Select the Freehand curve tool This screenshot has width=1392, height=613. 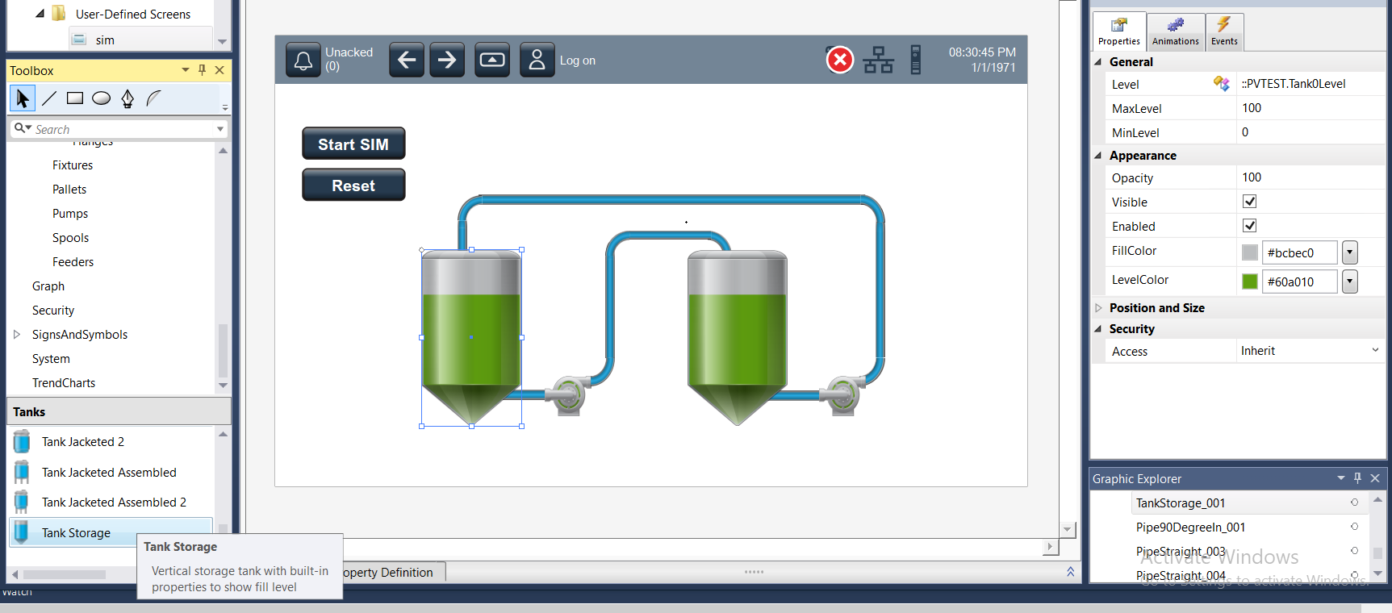(152, 97)
